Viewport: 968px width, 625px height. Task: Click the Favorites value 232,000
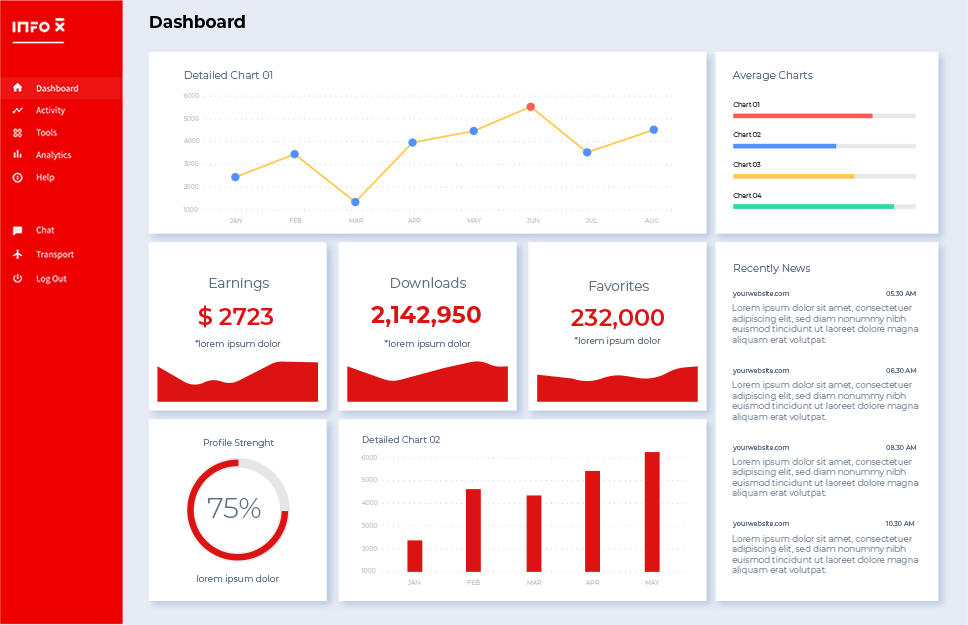click(617, 317)
